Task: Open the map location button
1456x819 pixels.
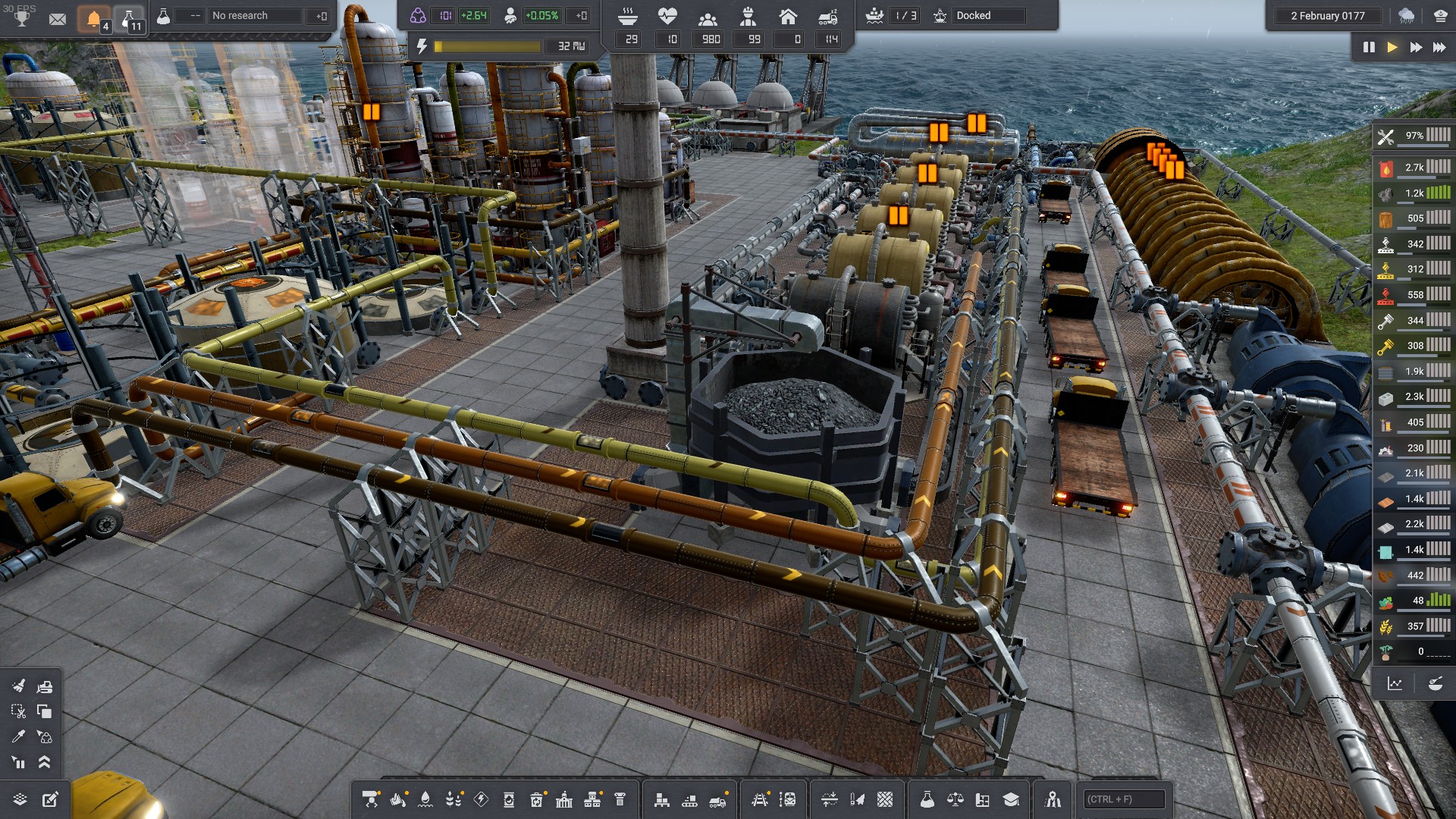Action: pos(1053,799)
